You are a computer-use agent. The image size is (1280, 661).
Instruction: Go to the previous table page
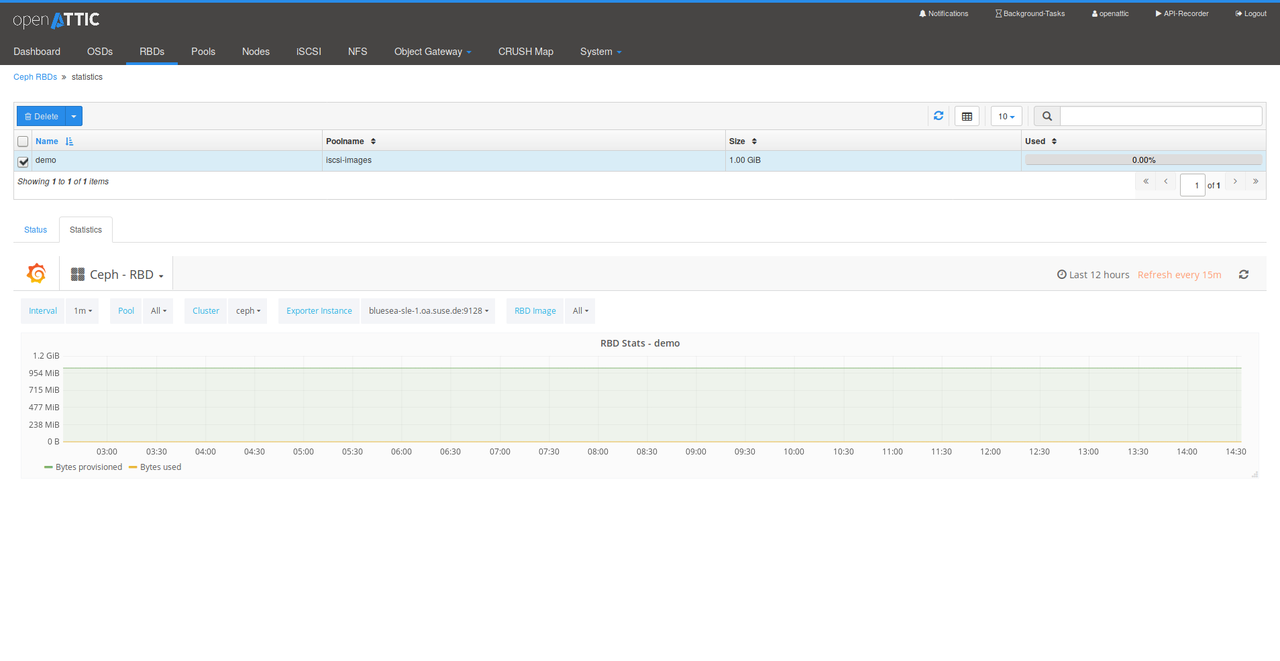(x=1166, y=182)
